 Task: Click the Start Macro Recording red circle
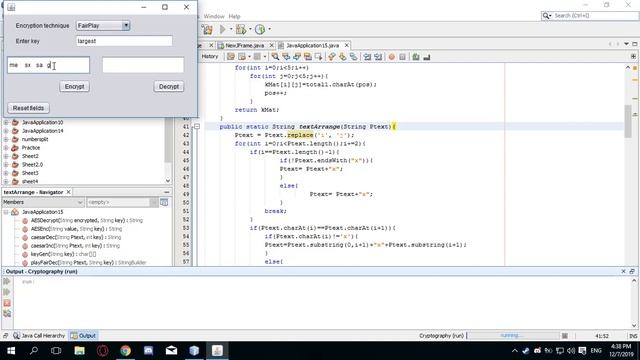click(391, 57)
